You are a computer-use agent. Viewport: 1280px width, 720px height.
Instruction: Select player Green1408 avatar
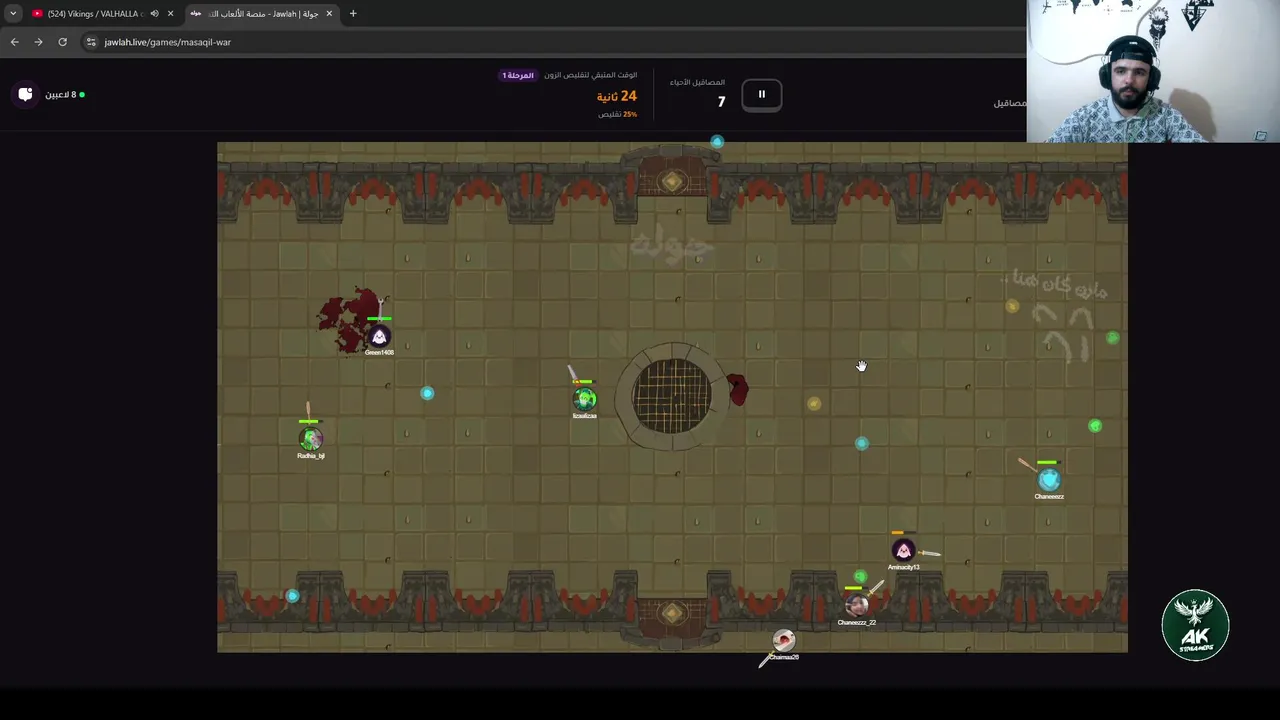click(379, 337)
